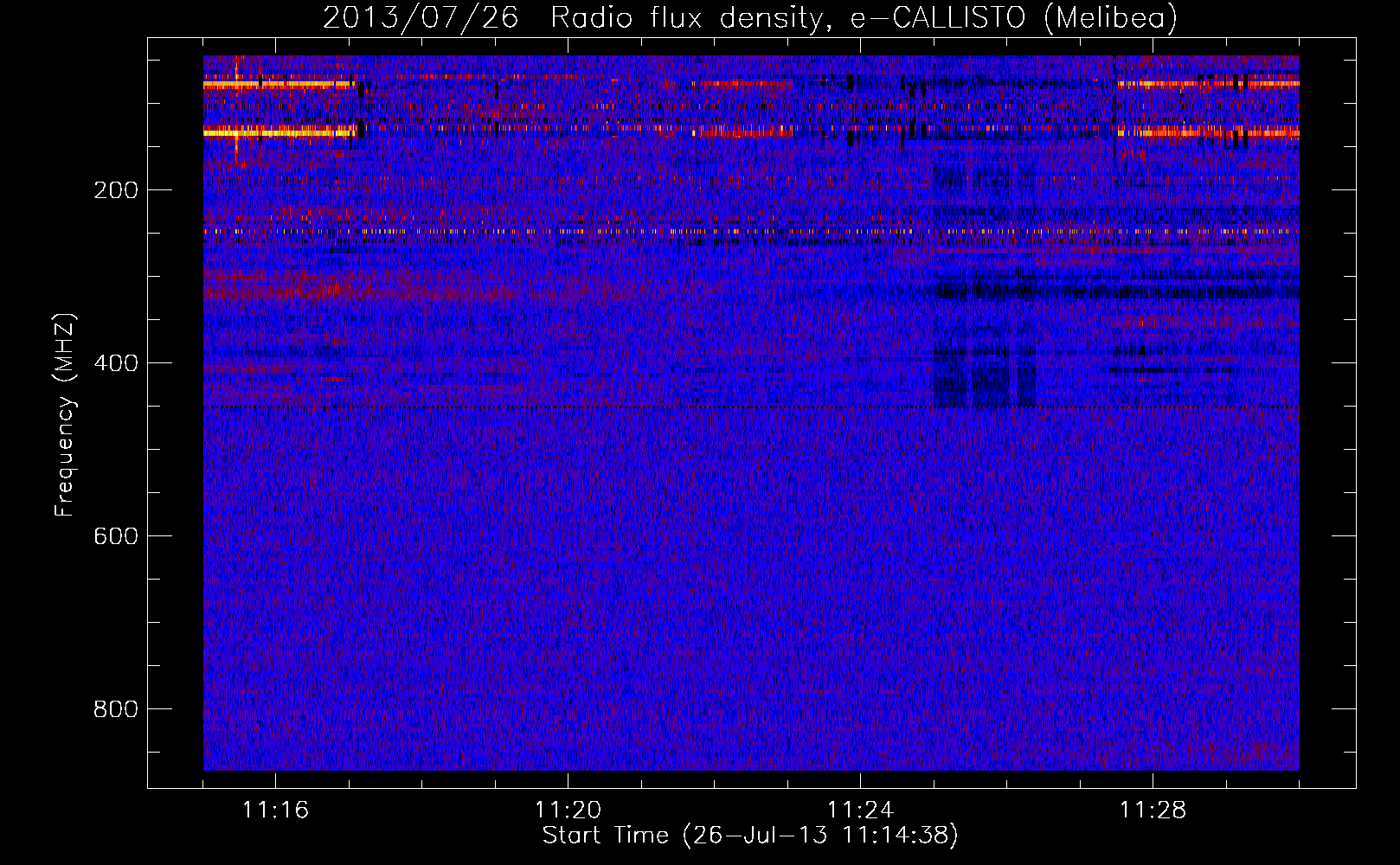Click the 'Start Time (26-Jul-13 11:14:38)' axis label
Screen dimensions: 1400x865
click(750, 836)
